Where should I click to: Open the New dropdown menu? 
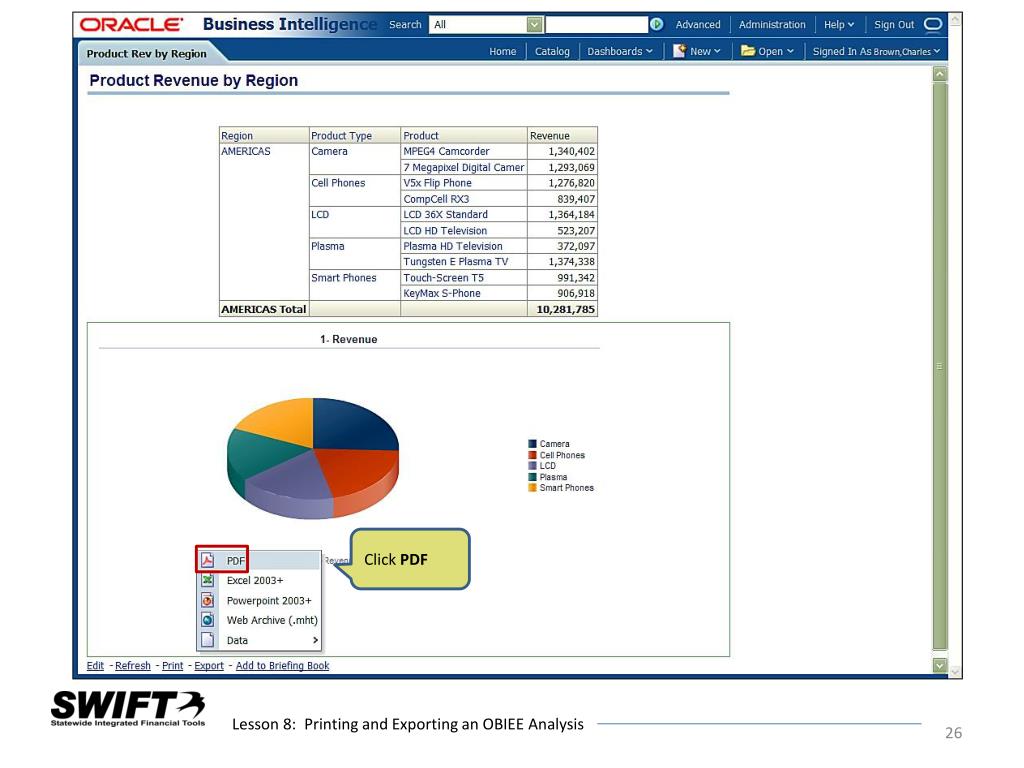coord(705,51)
